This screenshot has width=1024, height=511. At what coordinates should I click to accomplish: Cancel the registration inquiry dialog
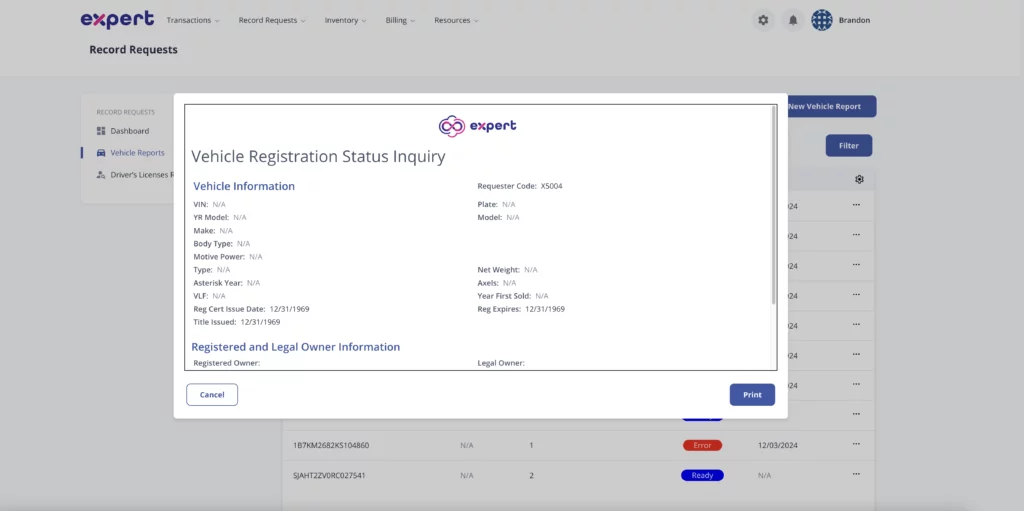212,395
